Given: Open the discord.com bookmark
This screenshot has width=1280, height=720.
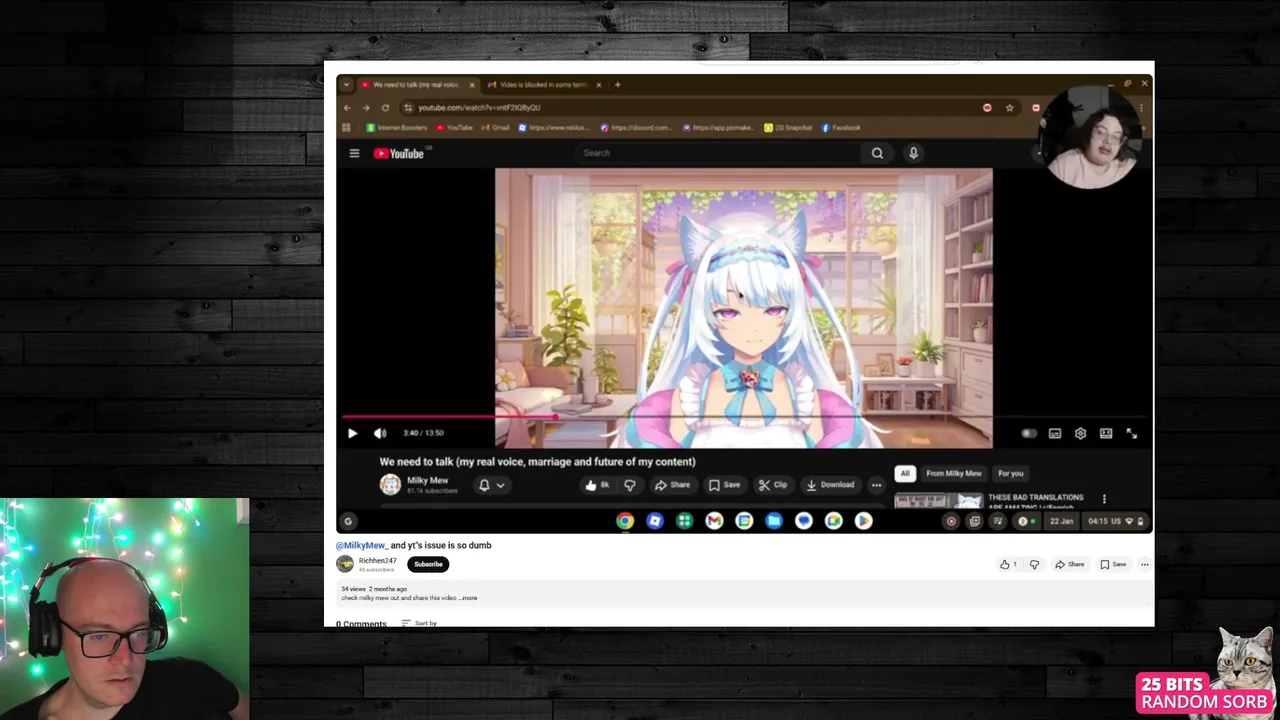Looking at the screenshot, I should tap(636, 128).
